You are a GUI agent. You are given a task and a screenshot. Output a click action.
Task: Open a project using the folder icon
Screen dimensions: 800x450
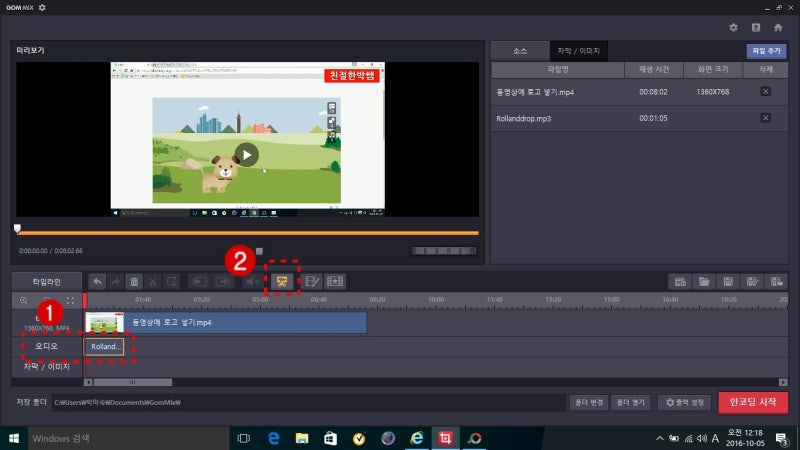pyautogui.click(x=704, y=282)
